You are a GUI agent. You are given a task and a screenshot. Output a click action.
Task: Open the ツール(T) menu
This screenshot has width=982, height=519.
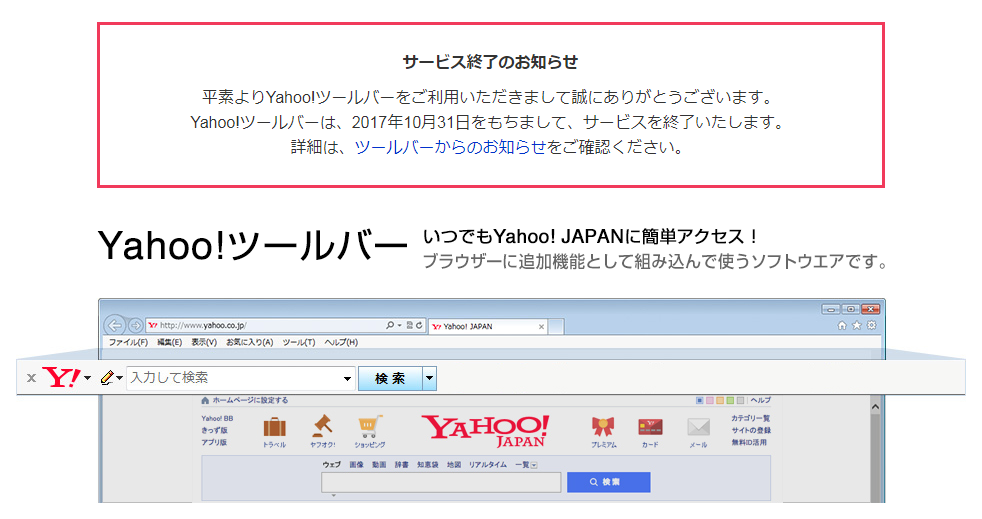299,342
